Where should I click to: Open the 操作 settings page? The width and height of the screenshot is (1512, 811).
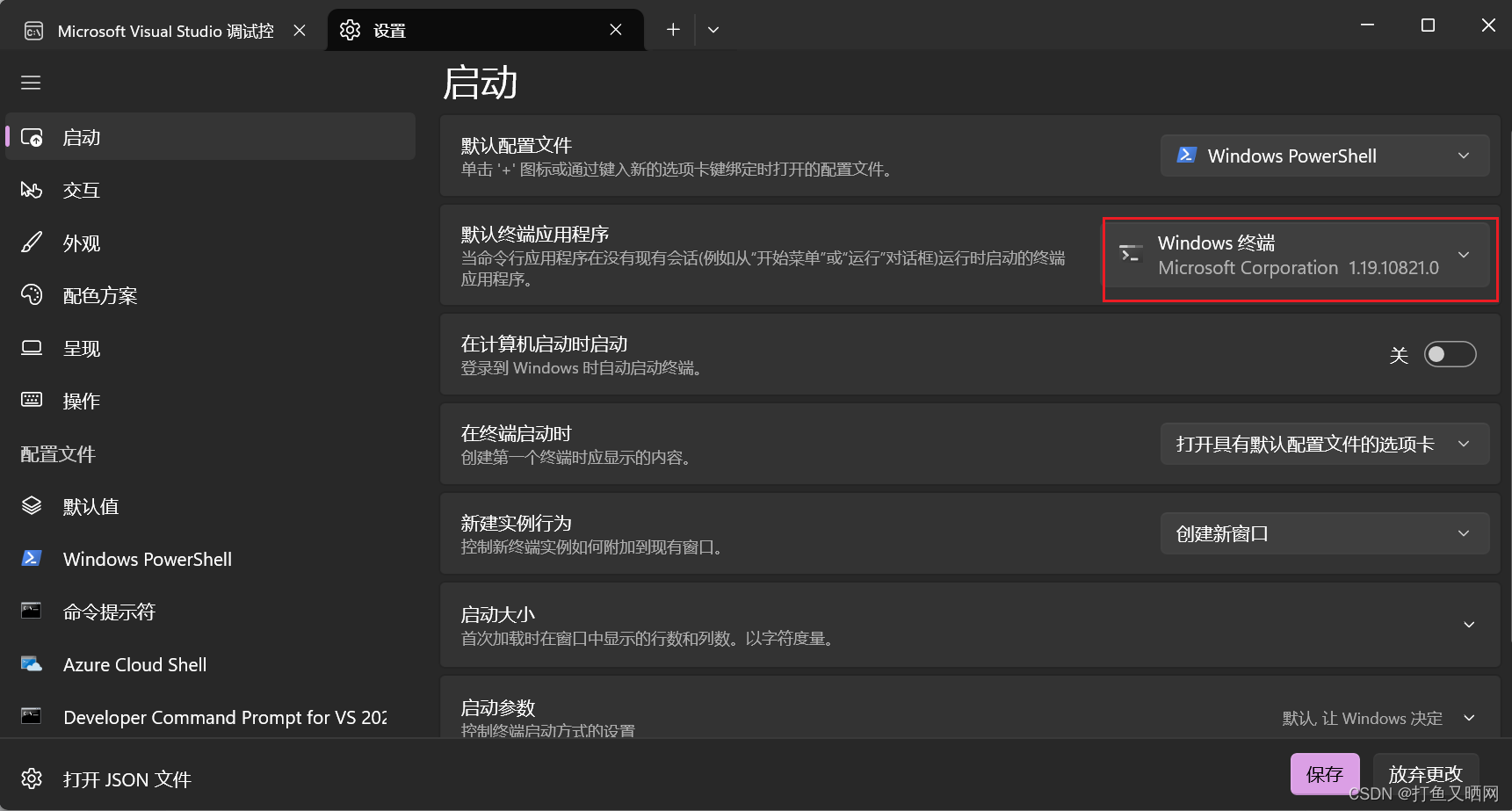click(x=210, y=401)
